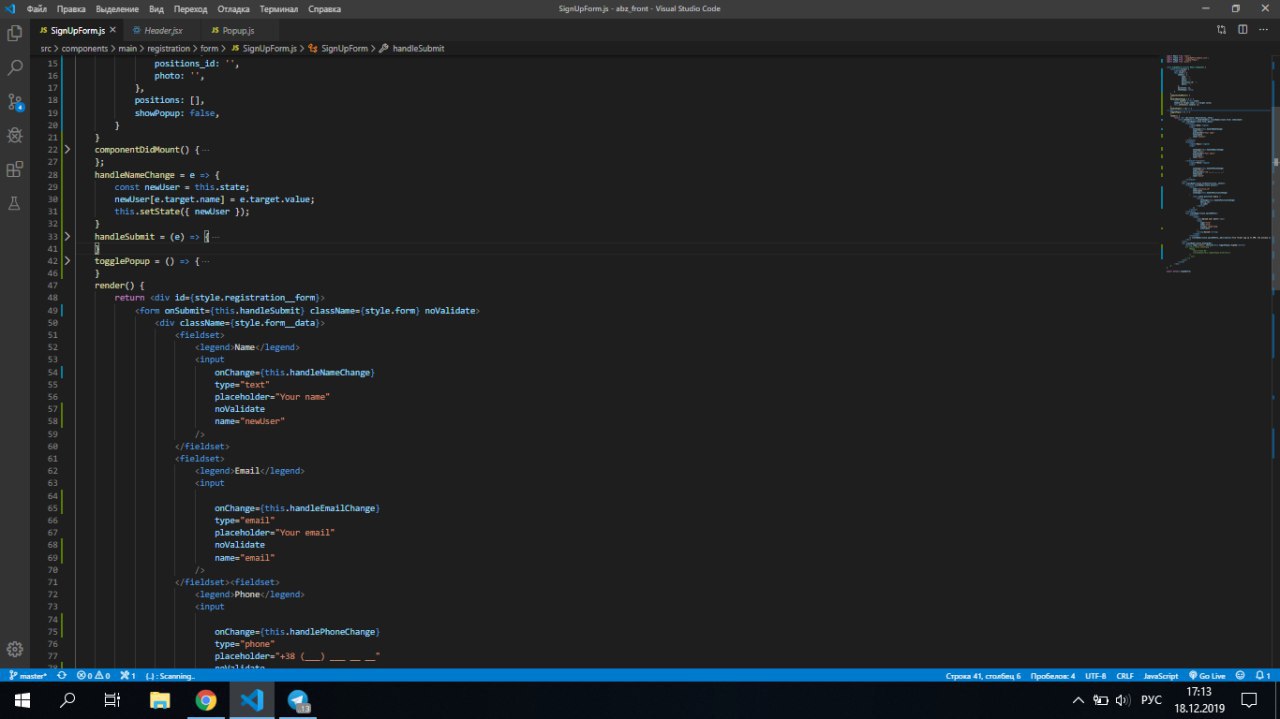The image size is (1280, 719).
Task: Click Go Live in status bar
Action: click(x=1207, y=676)
